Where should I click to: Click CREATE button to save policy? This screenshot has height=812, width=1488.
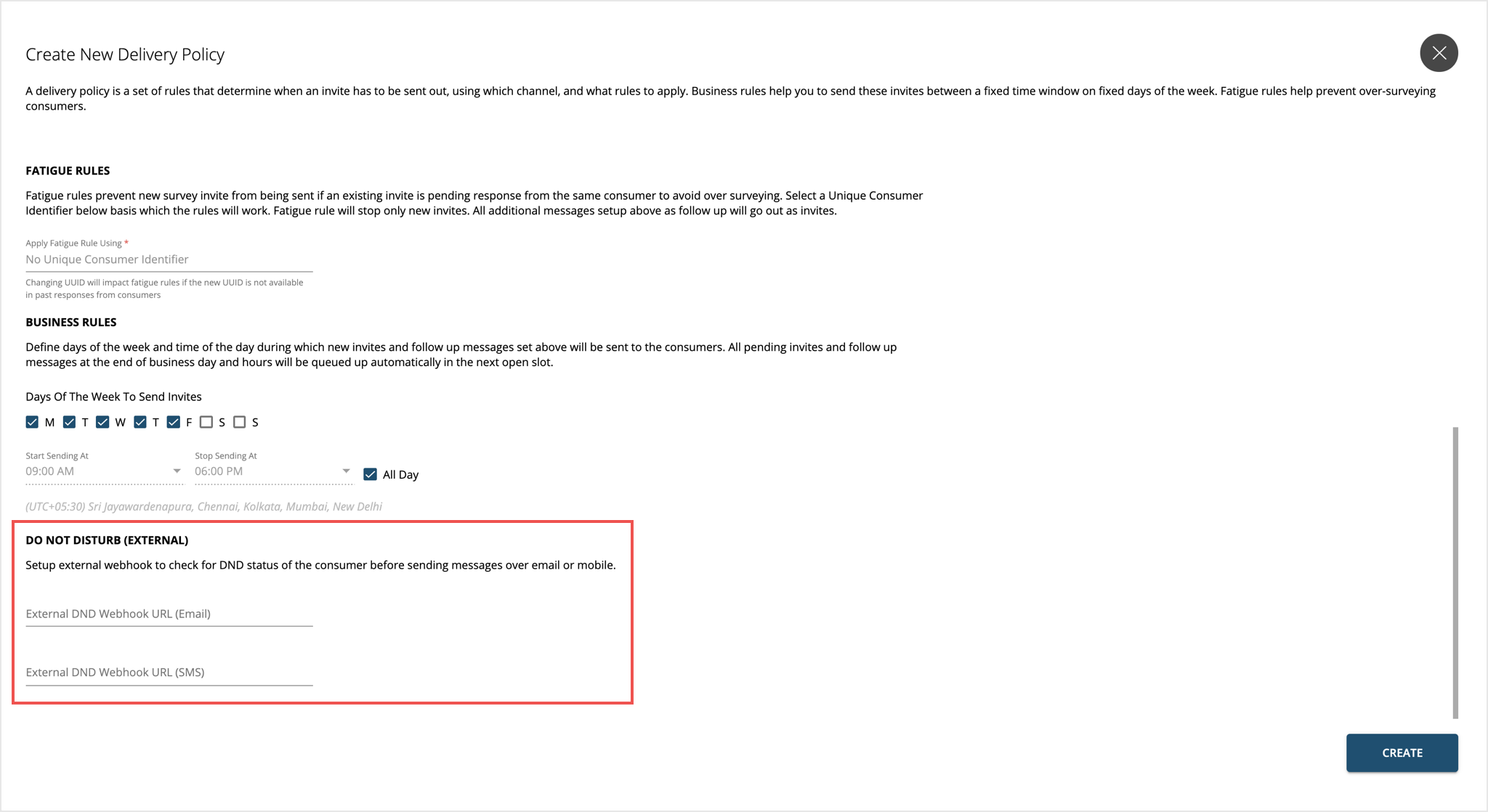pyautogui.click(x=1402, y=753)
